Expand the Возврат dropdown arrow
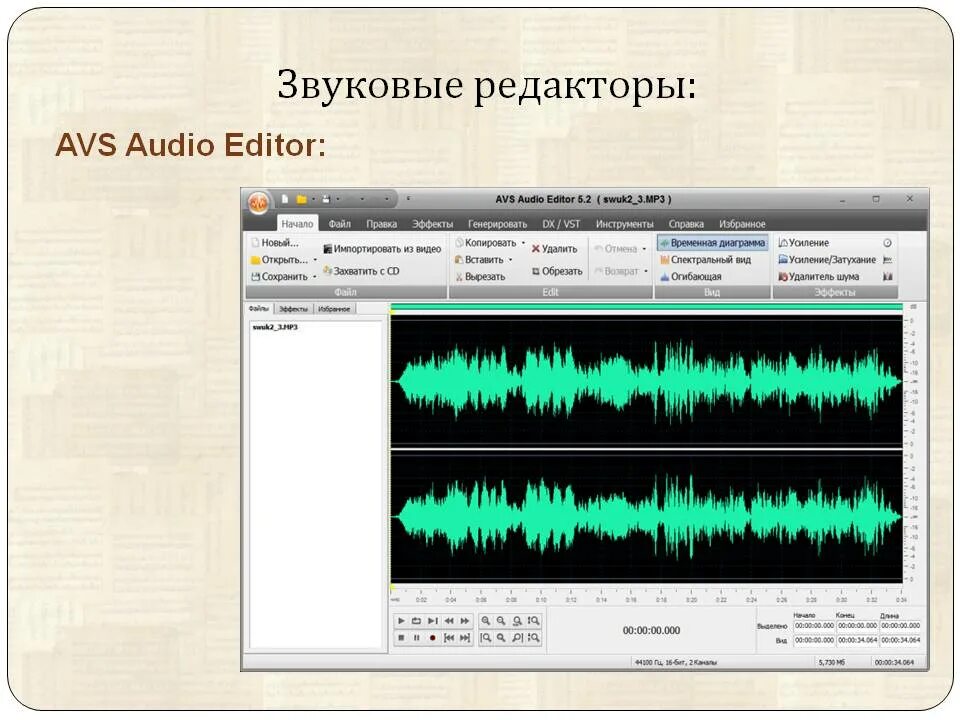The width and height of the screenshot is (960, 720). [646, 271]
